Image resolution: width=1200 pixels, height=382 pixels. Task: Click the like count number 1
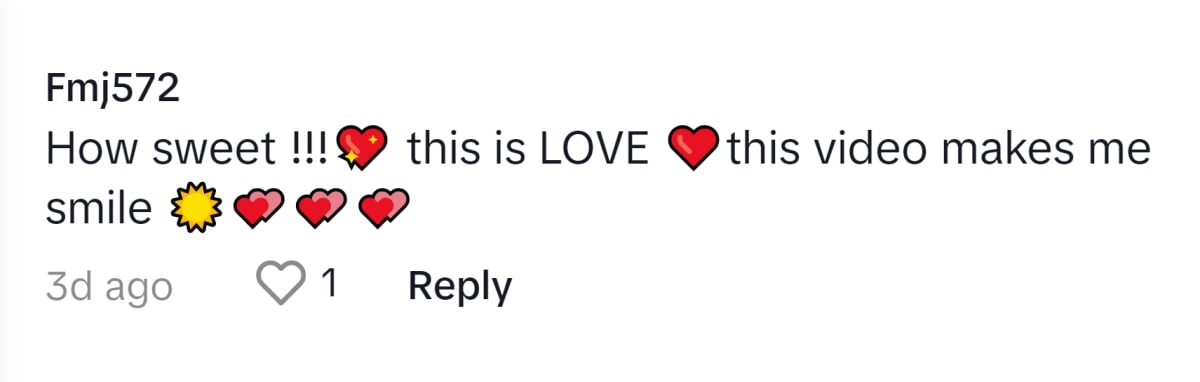coord(328,286)
